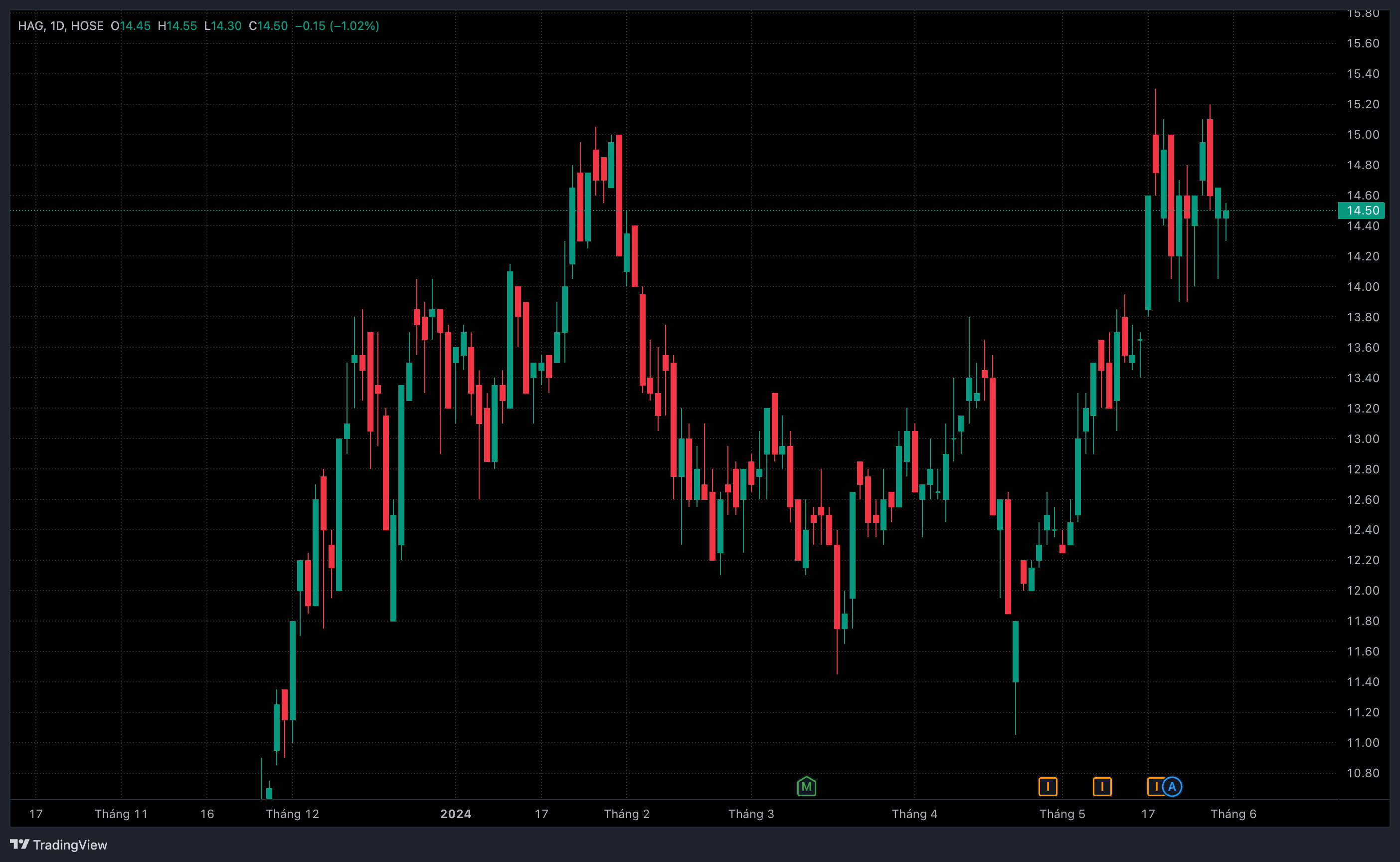Click the 15.00 price scale label

1363,135
